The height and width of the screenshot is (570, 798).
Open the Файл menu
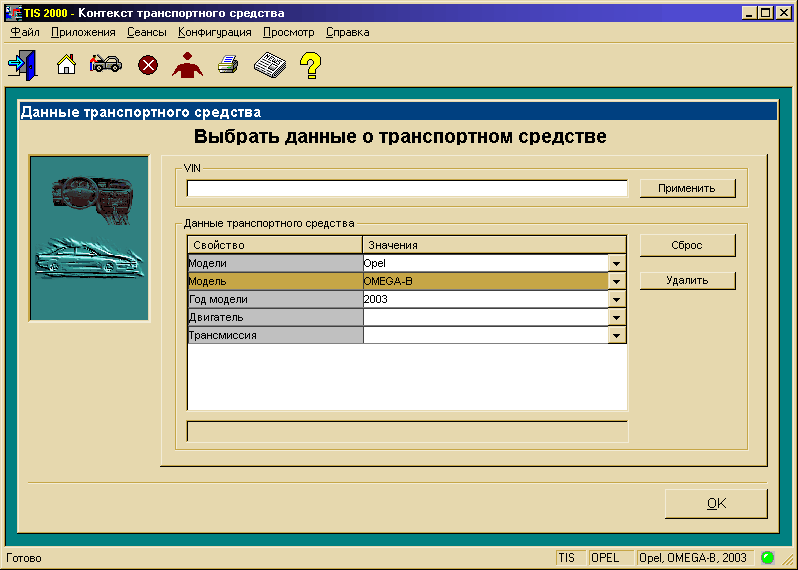click(x=24, y=33)
